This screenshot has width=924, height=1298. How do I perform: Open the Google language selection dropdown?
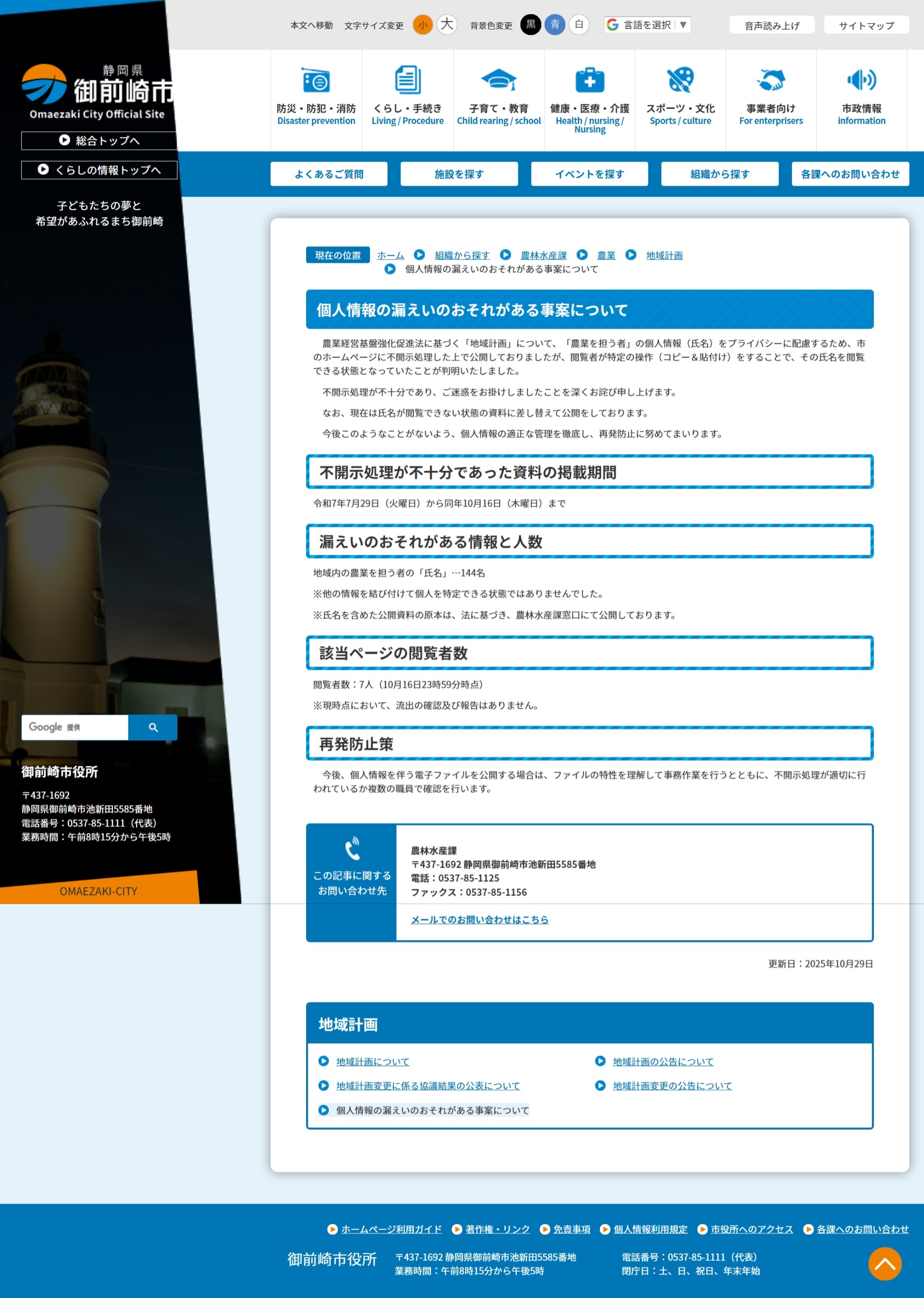(x=647, y=25)
